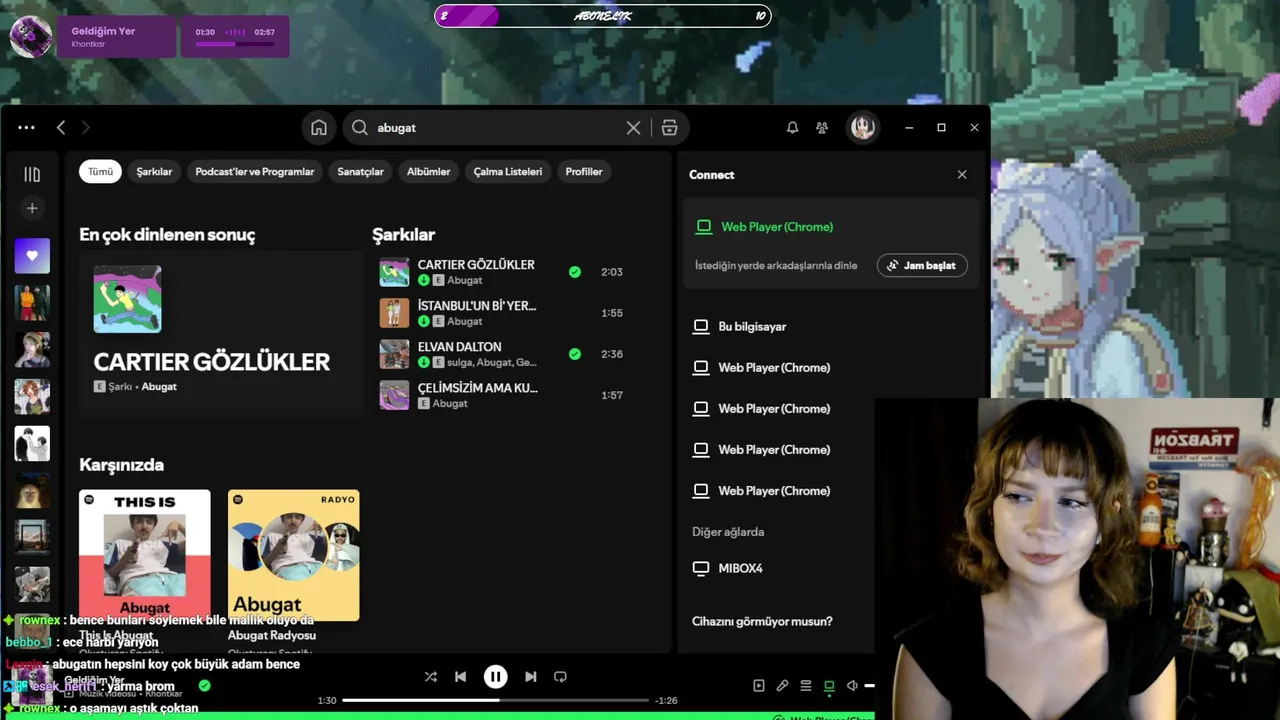Open the play queue icon
Image resolution: width=1280 pixels, height=720 pixels.
(806, 686)
